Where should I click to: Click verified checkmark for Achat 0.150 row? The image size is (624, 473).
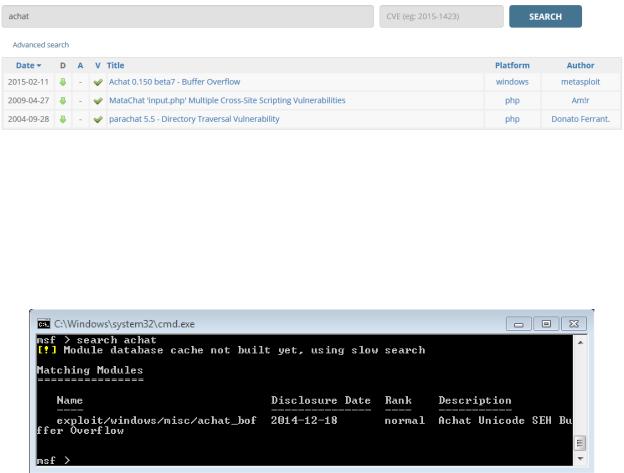coord(98,82)
